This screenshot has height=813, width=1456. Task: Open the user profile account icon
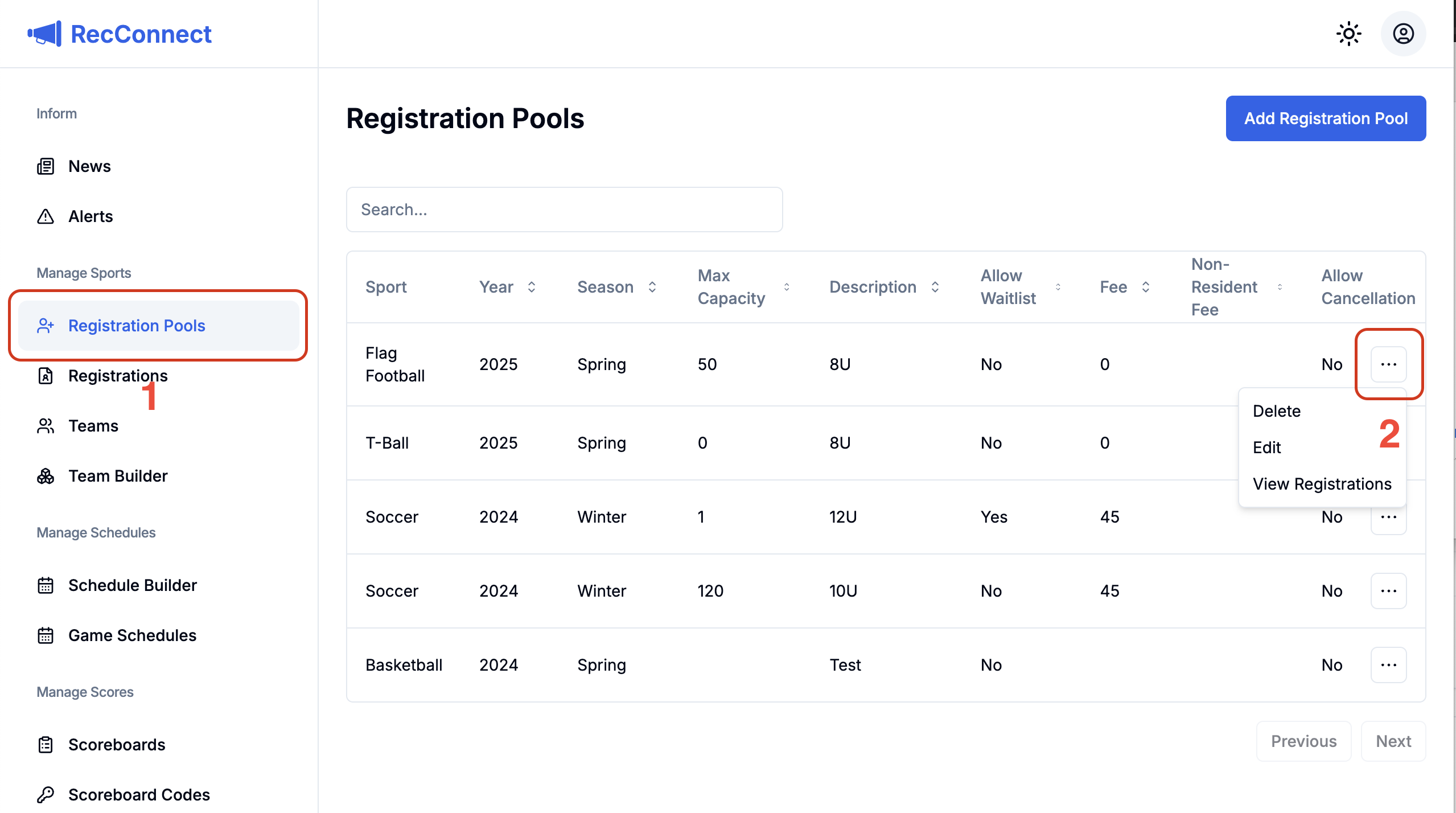click(1403, 34)
